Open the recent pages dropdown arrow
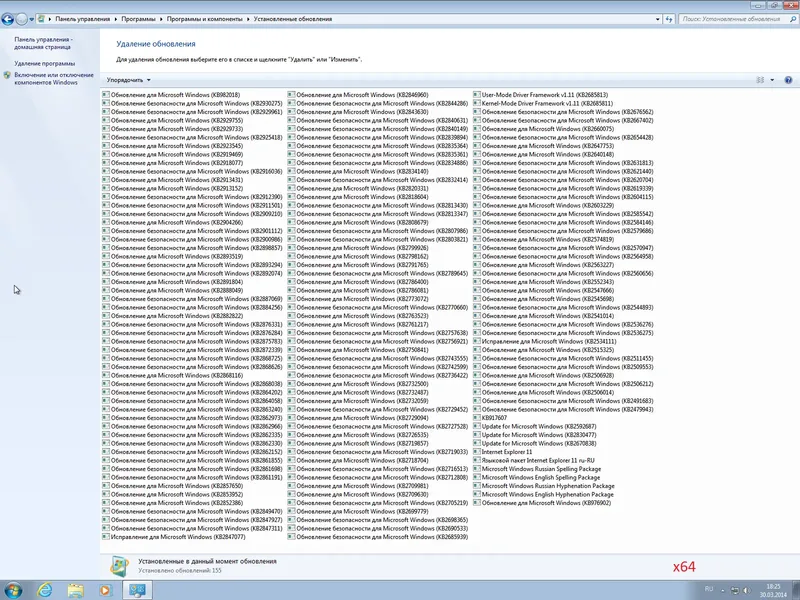 tap(32, 19)
